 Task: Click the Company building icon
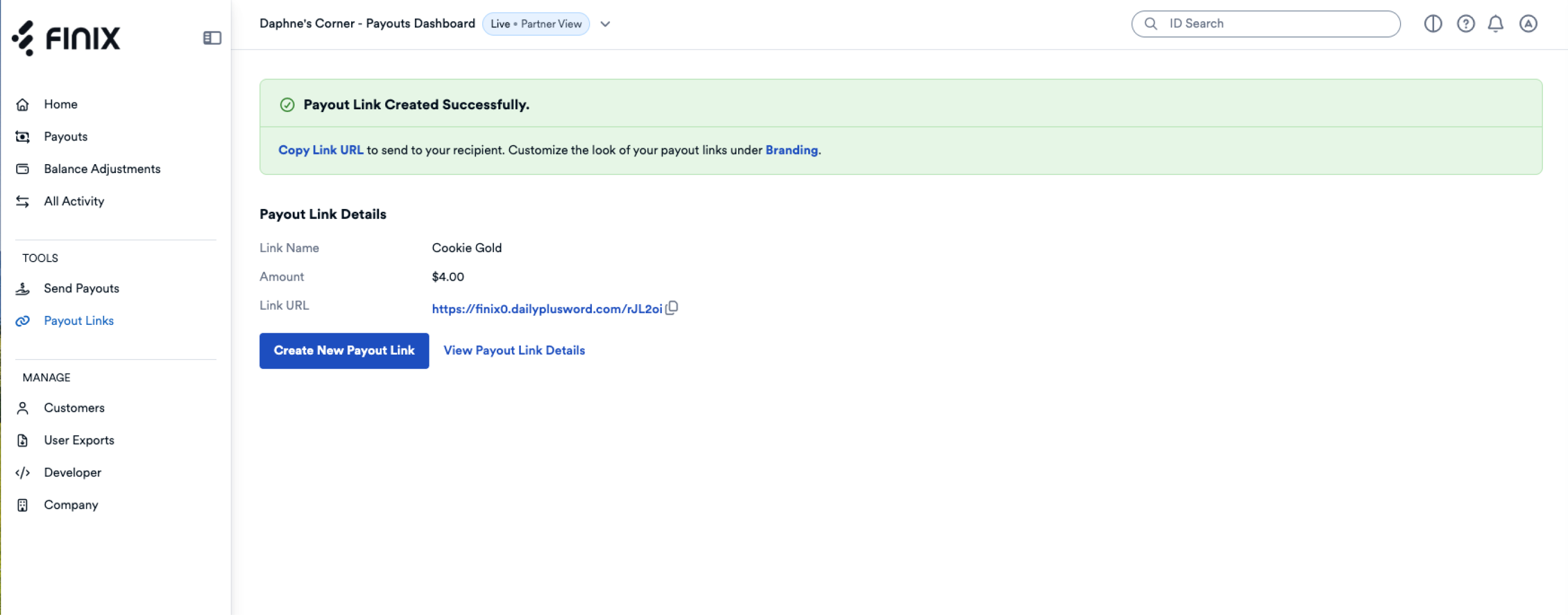pos(22,505)
